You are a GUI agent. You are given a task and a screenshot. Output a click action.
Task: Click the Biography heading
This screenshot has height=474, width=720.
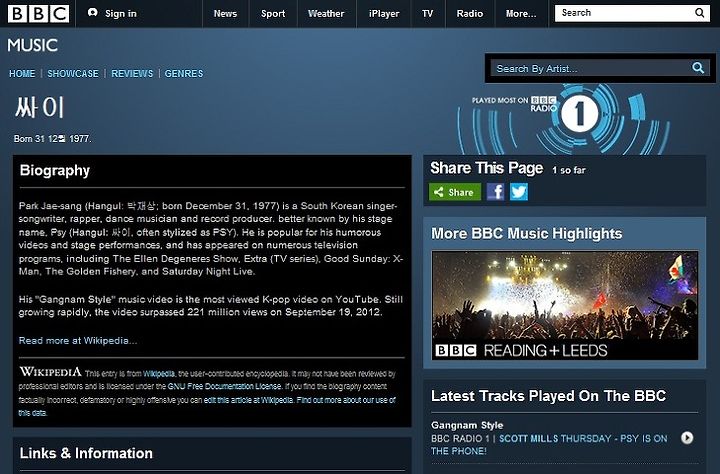[x=55, y=170]
